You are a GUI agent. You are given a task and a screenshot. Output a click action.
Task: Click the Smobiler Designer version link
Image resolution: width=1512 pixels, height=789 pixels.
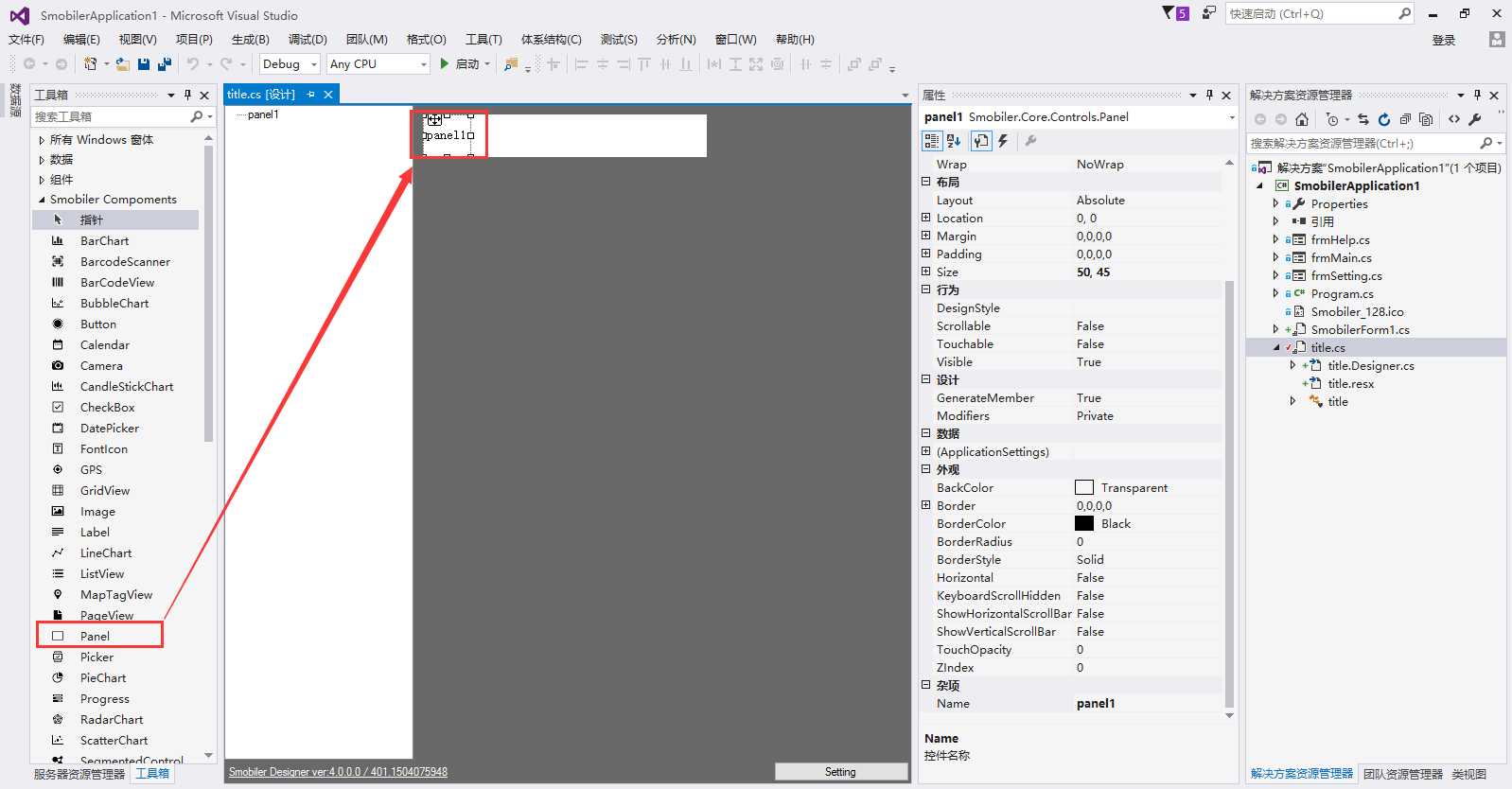338,772
